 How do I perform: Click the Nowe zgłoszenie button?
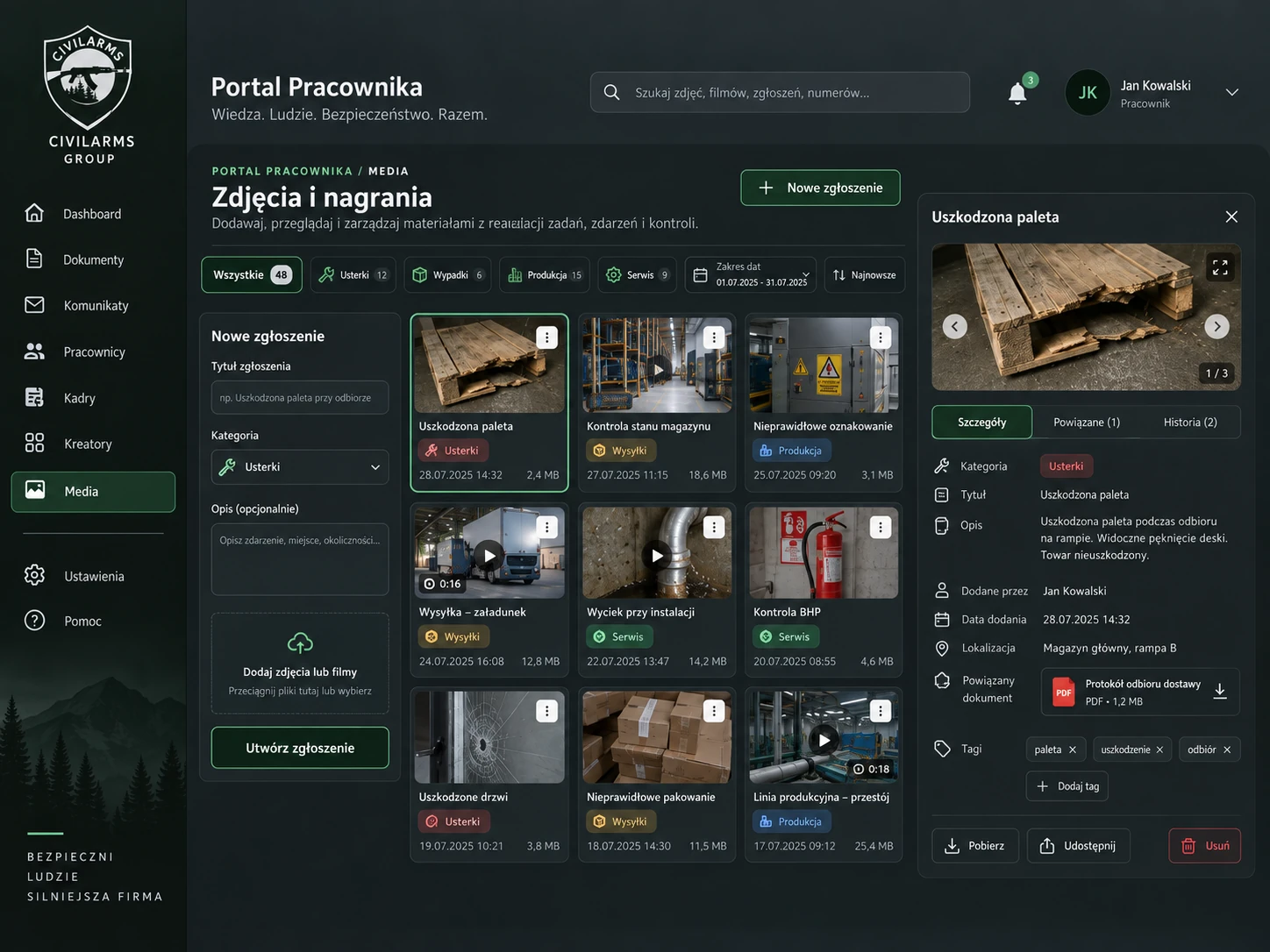tap(820, 188)
